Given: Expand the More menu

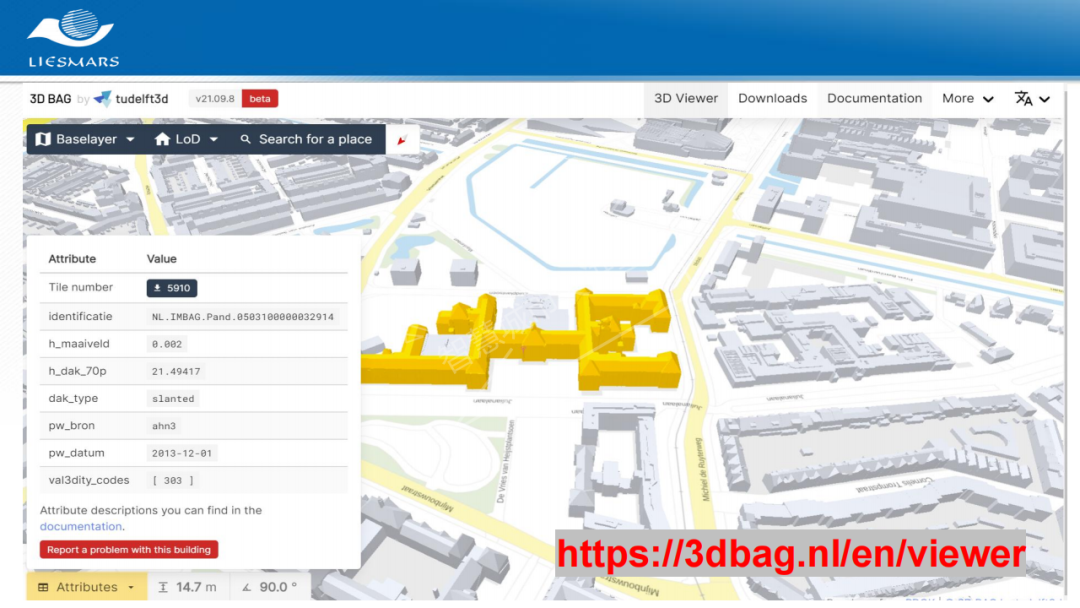Looking at the screenshot, I should point(967,98).
